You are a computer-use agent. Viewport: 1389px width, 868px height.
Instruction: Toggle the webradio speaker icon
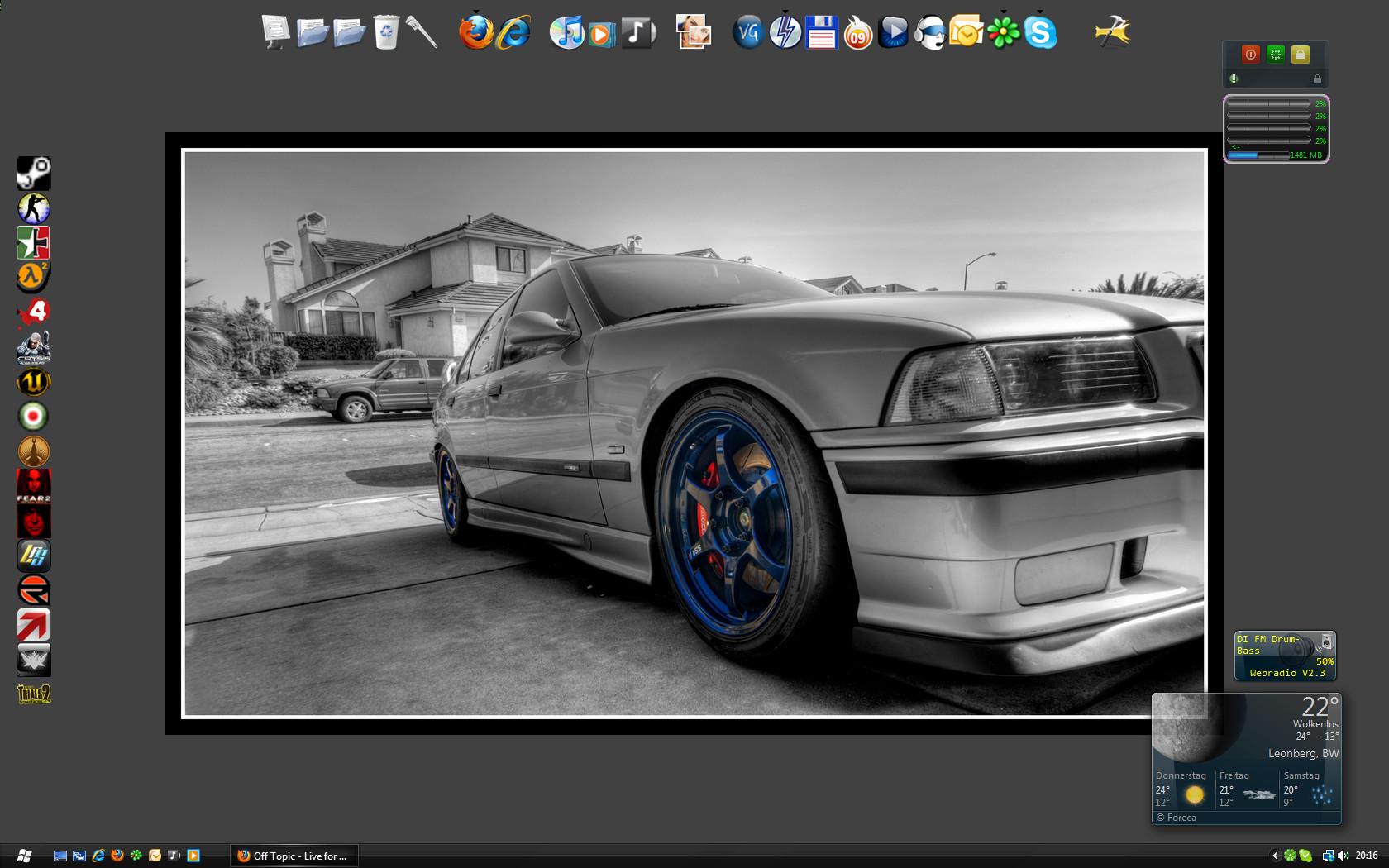coord(1326,642)
